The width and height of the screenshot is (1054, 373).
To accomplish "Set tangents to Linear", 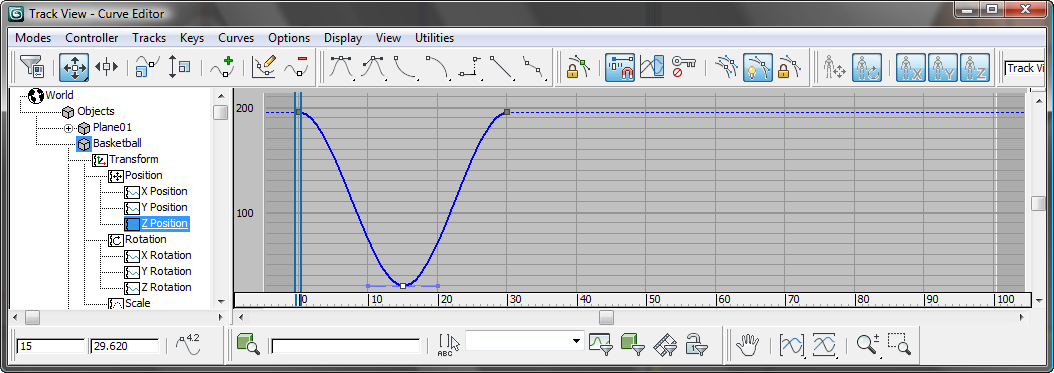I will pos(501,67).
